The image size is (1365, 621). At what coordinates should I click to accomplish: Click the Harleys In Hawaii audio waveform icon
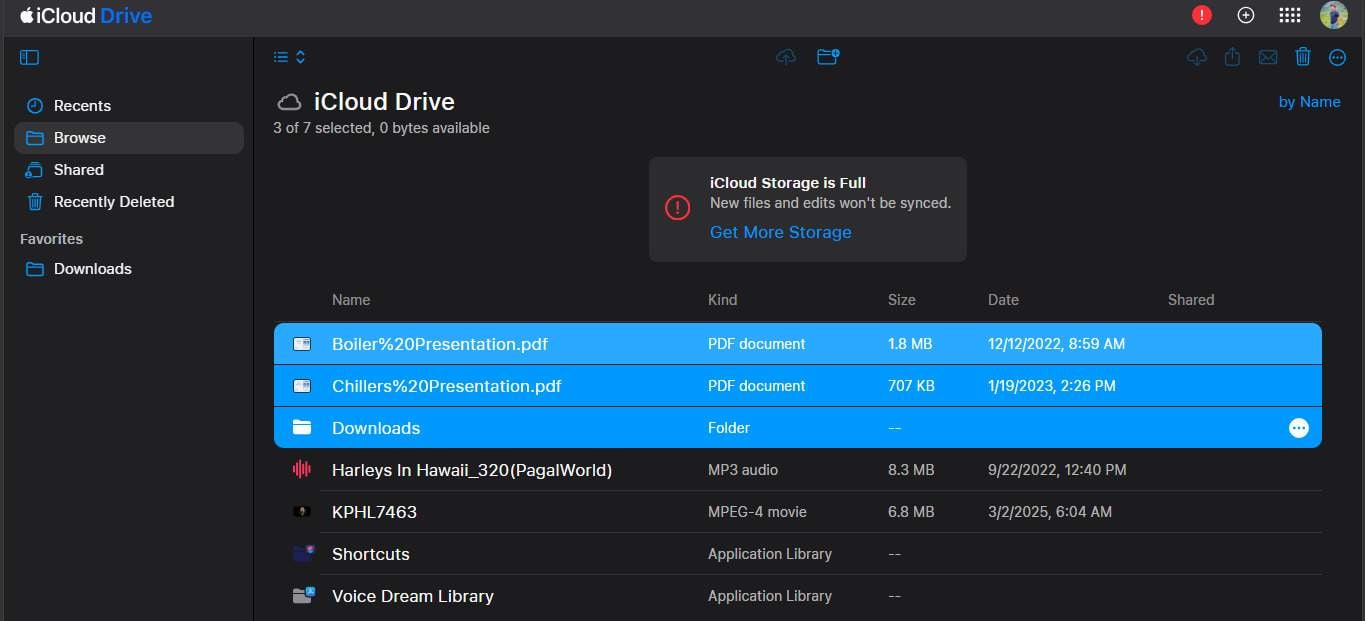coord(302,470)
